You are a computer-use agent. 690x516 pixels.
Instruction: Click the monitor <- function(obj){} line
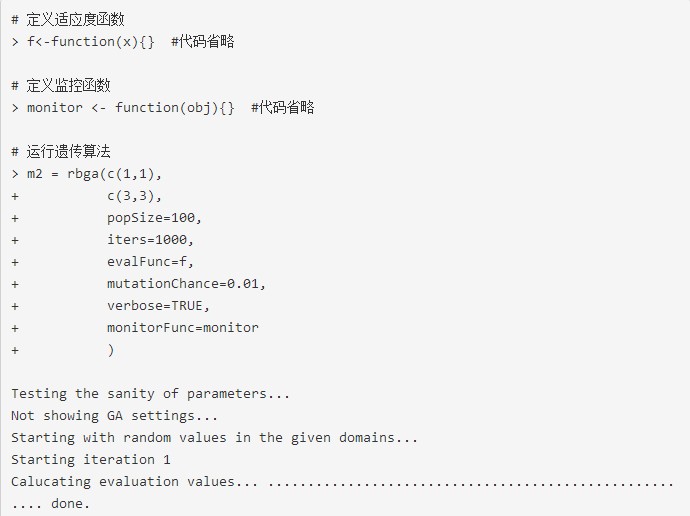pyautogui.click(x=131, y=108)
